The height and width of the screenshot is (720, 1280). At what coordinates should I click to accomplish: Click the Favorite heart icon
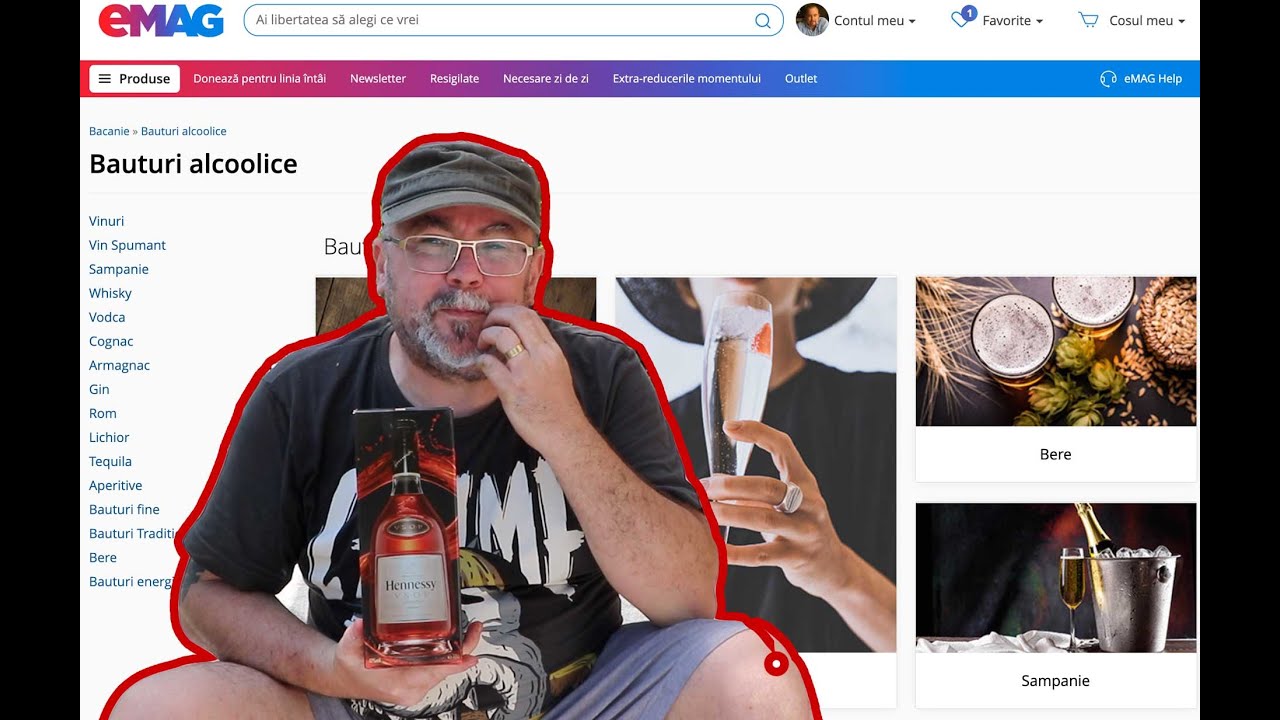(961, 20)
